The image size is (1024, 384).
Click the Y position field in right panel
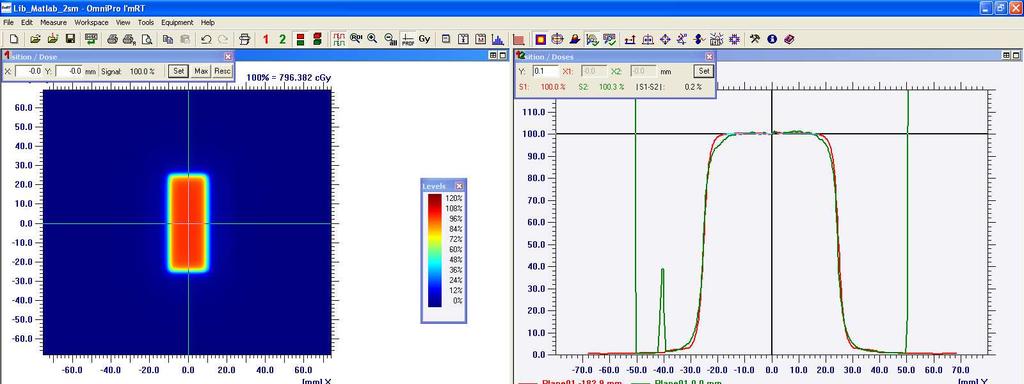click(545, 71)
